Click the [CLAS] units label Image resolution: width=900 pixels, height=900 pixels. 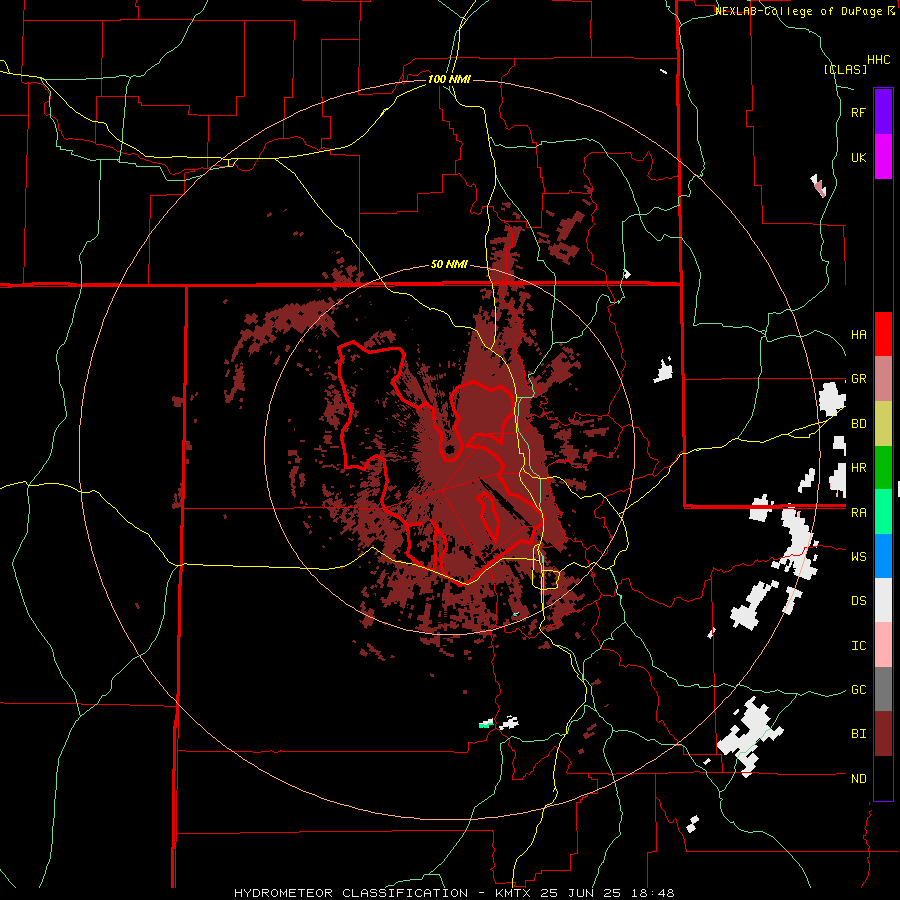[845, 69]
